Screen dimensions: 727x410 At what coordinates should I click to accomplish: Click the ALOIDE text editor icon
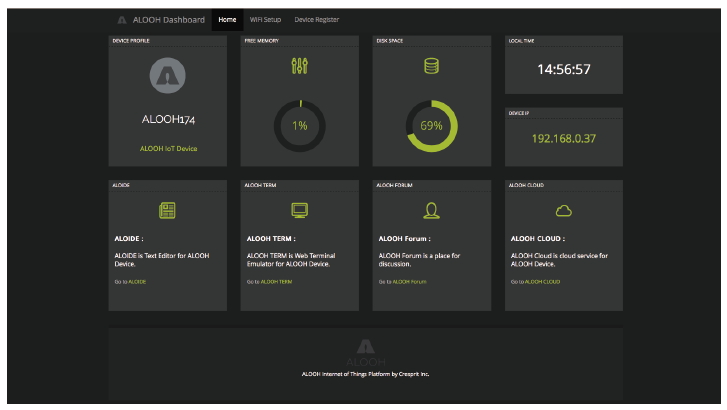point(167,210)
